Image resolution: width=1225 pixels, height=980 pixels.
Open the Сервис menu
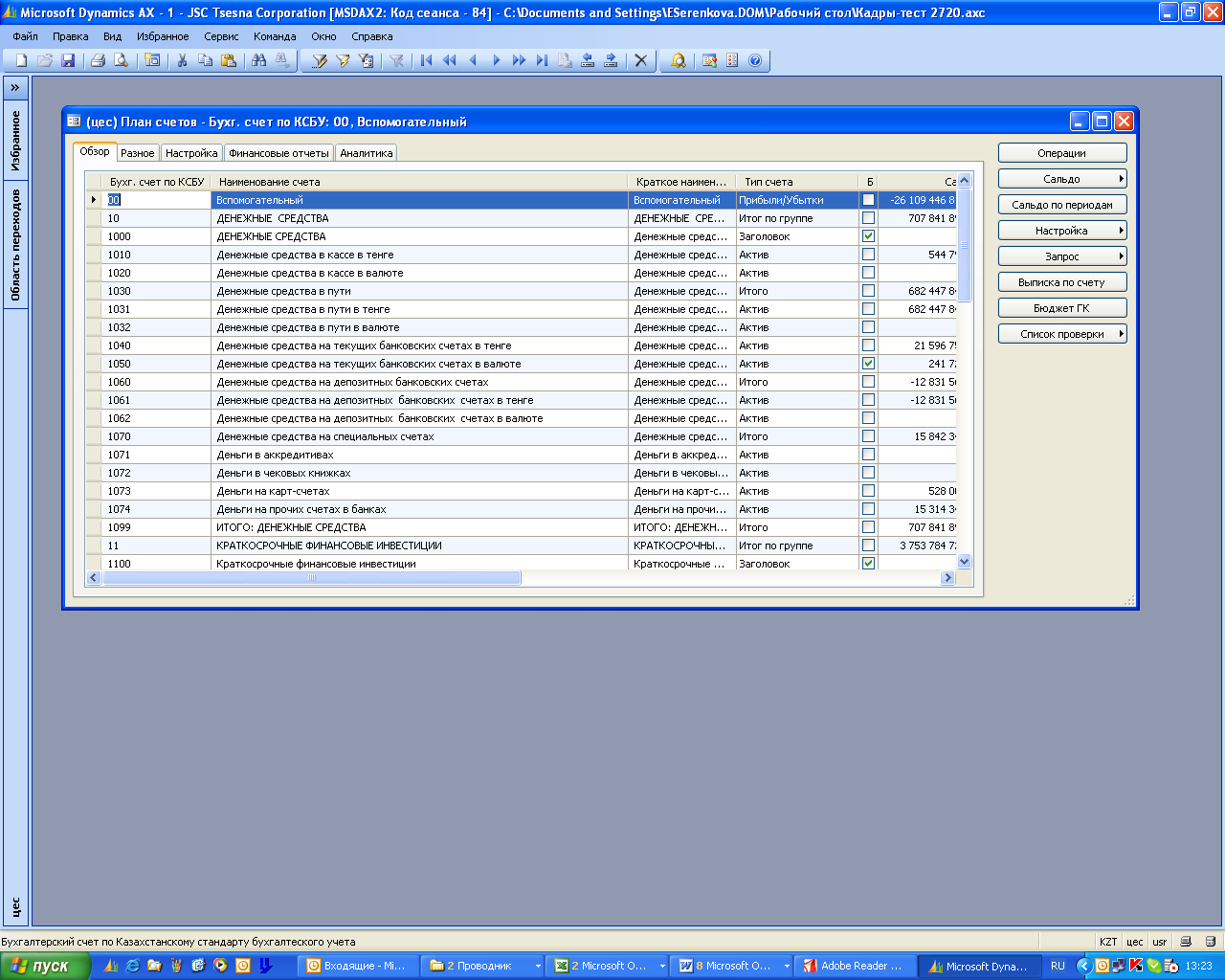[221, 36]
